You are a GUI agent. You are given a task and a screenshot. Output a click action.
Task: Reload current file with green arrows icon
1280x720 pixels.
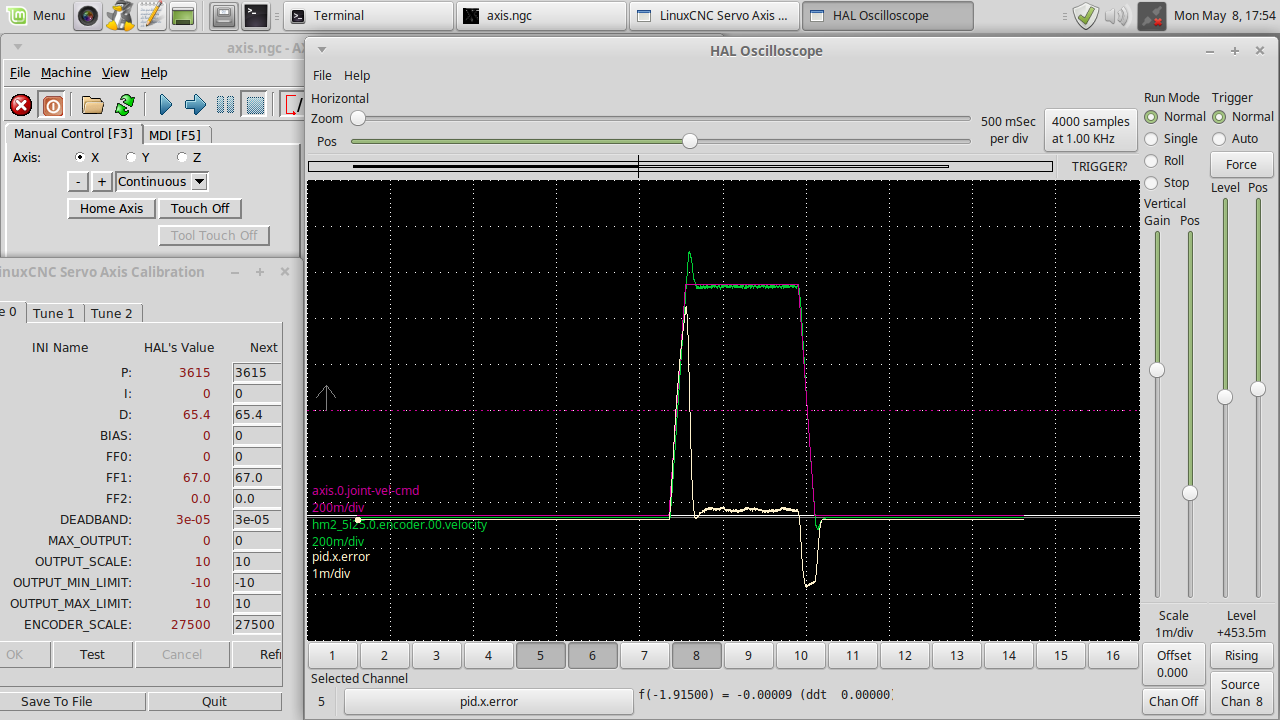coord(125,104)
